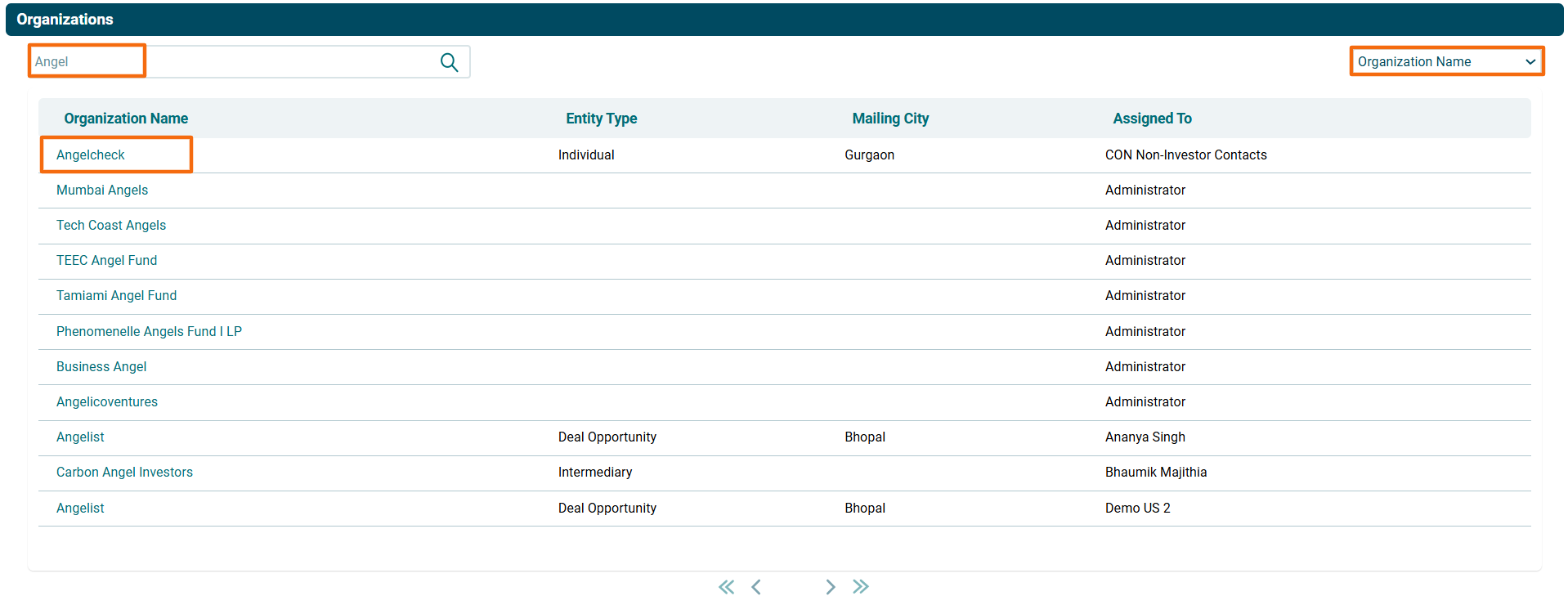This screenshot has width=1568, height=614.
Task: Open the Angelcheck organization
Action: [91, 155]
